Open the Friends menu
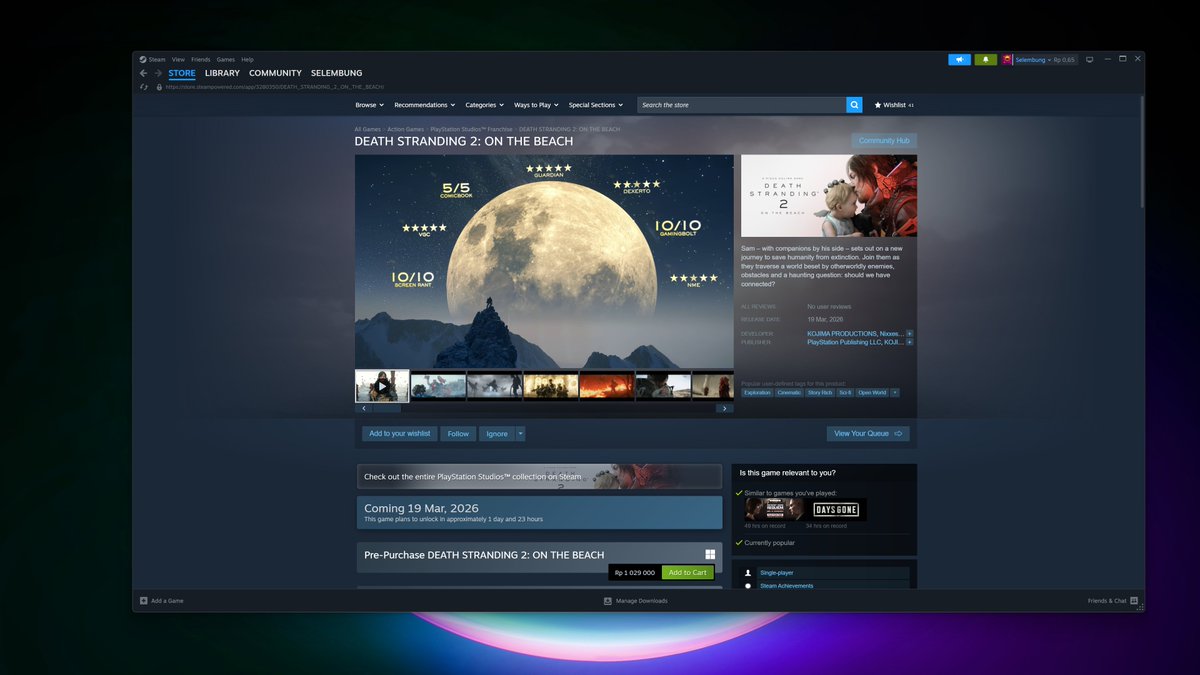 [201, 60]
